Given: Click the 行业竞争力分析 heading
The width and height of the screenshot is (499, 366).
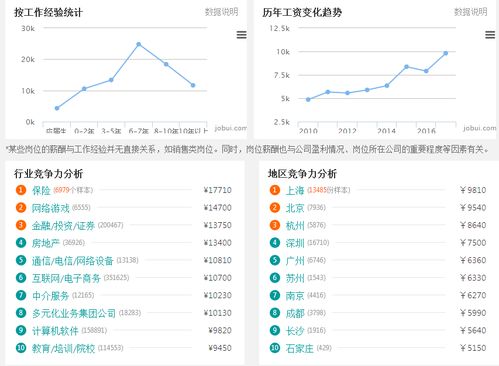Looking at the screenshot, I should coord(48,174).
